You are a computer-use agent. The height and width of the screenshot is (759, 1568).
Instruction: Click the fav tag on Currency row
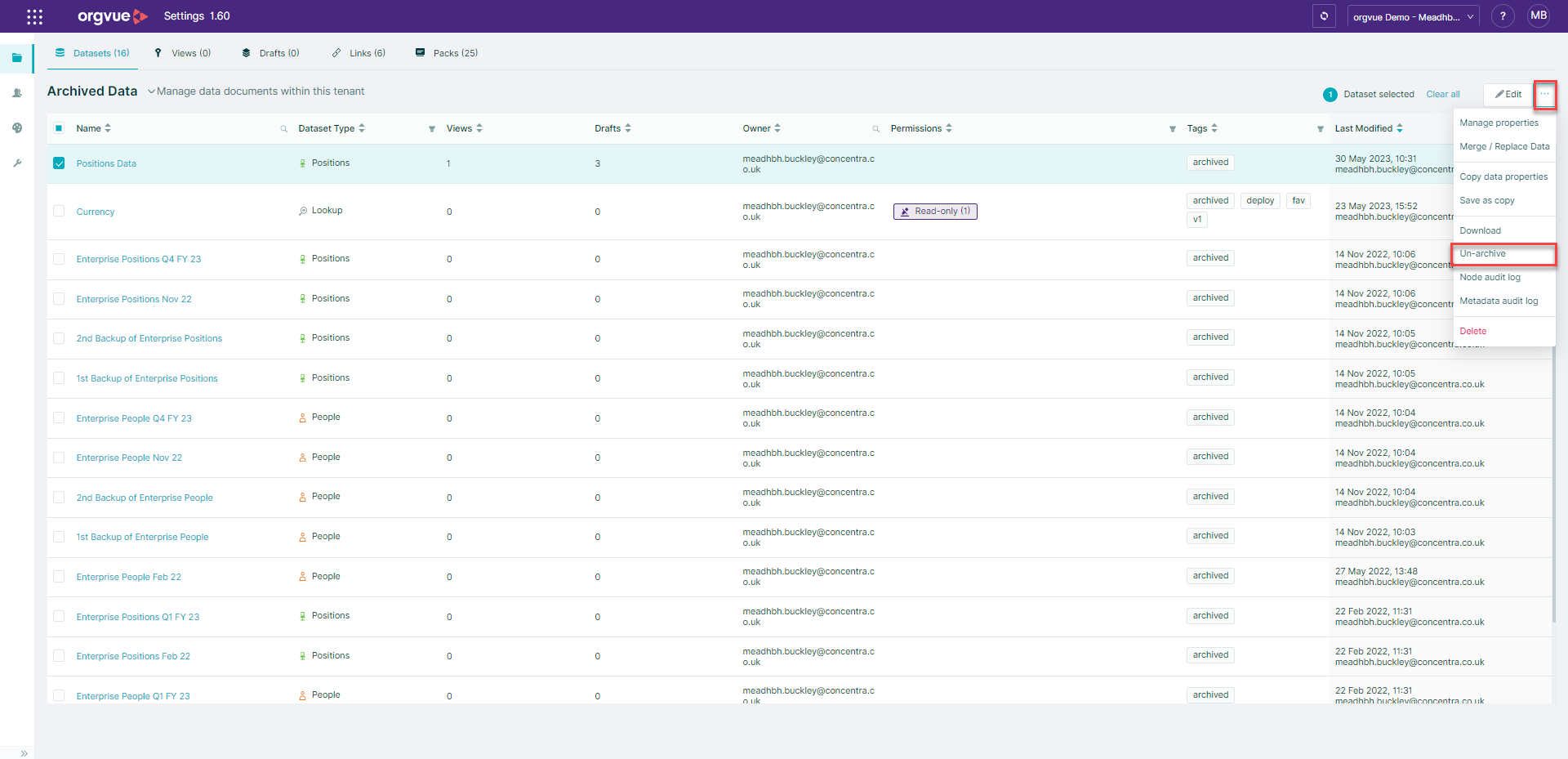[x=1298, y=201]
